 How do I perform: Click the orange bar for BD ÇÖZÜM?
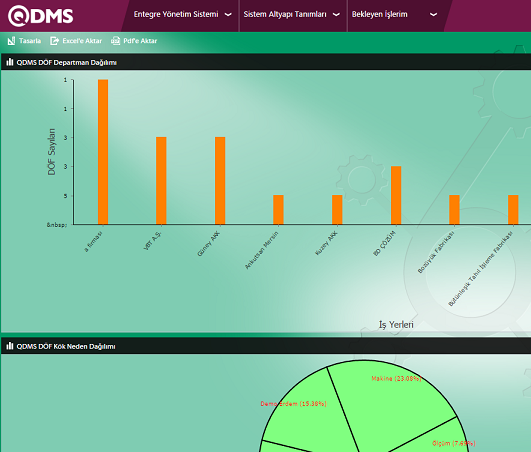(x=396, y=195)
